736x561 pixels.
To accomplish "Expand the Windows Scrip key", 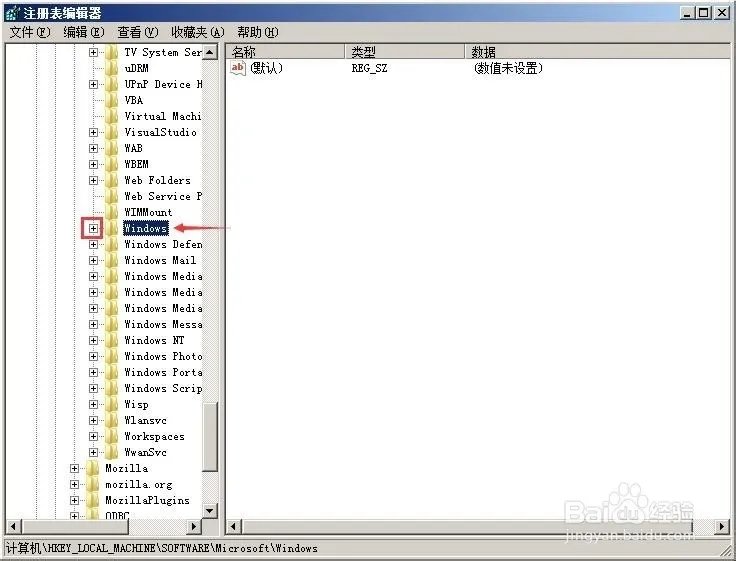I will 93,388.
